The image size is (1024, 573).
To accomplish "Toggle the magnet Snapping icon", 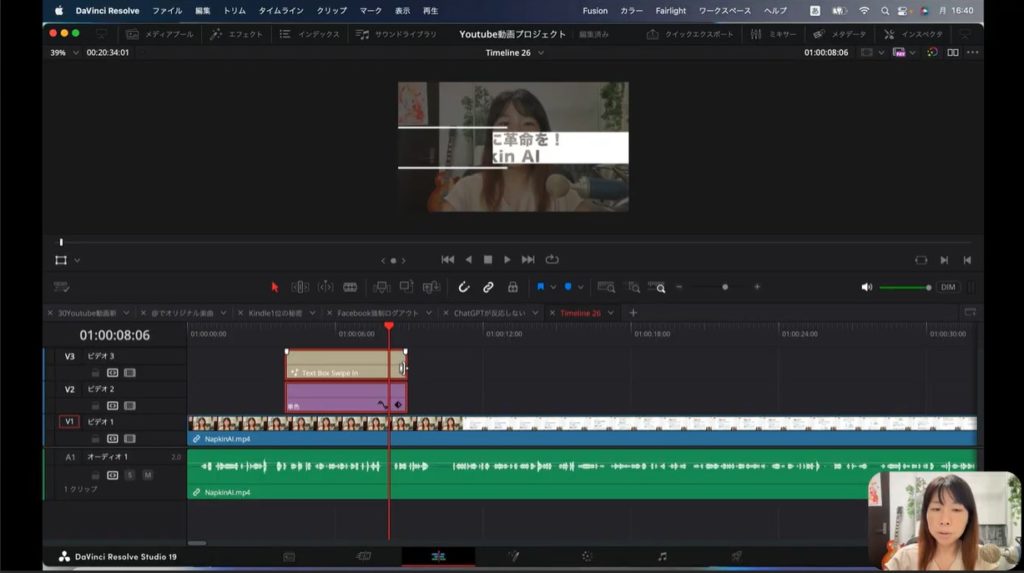I will (464, 287).
